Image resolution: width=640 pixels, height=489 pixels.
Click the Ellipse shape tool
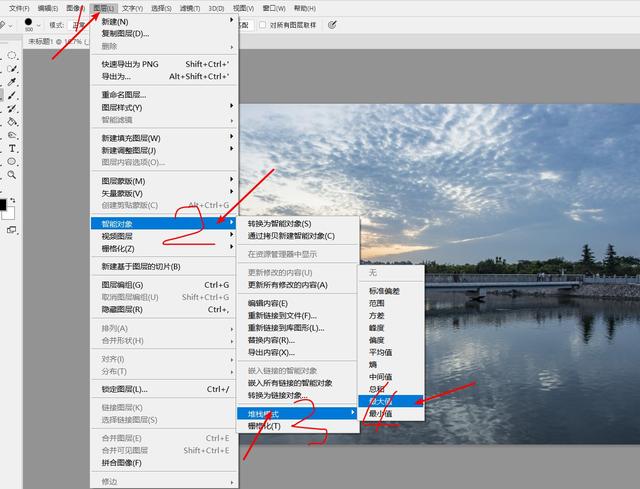[13, 161]
